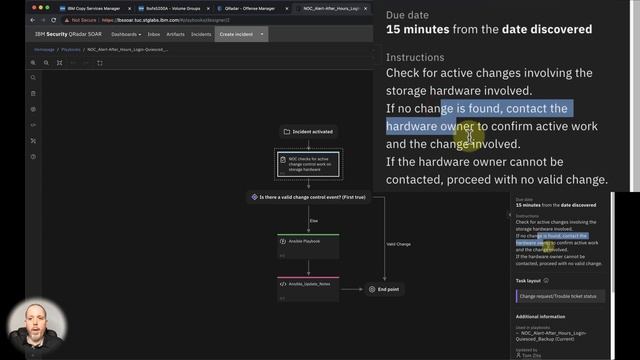Click the browser address bar URL

click(165, 20)
